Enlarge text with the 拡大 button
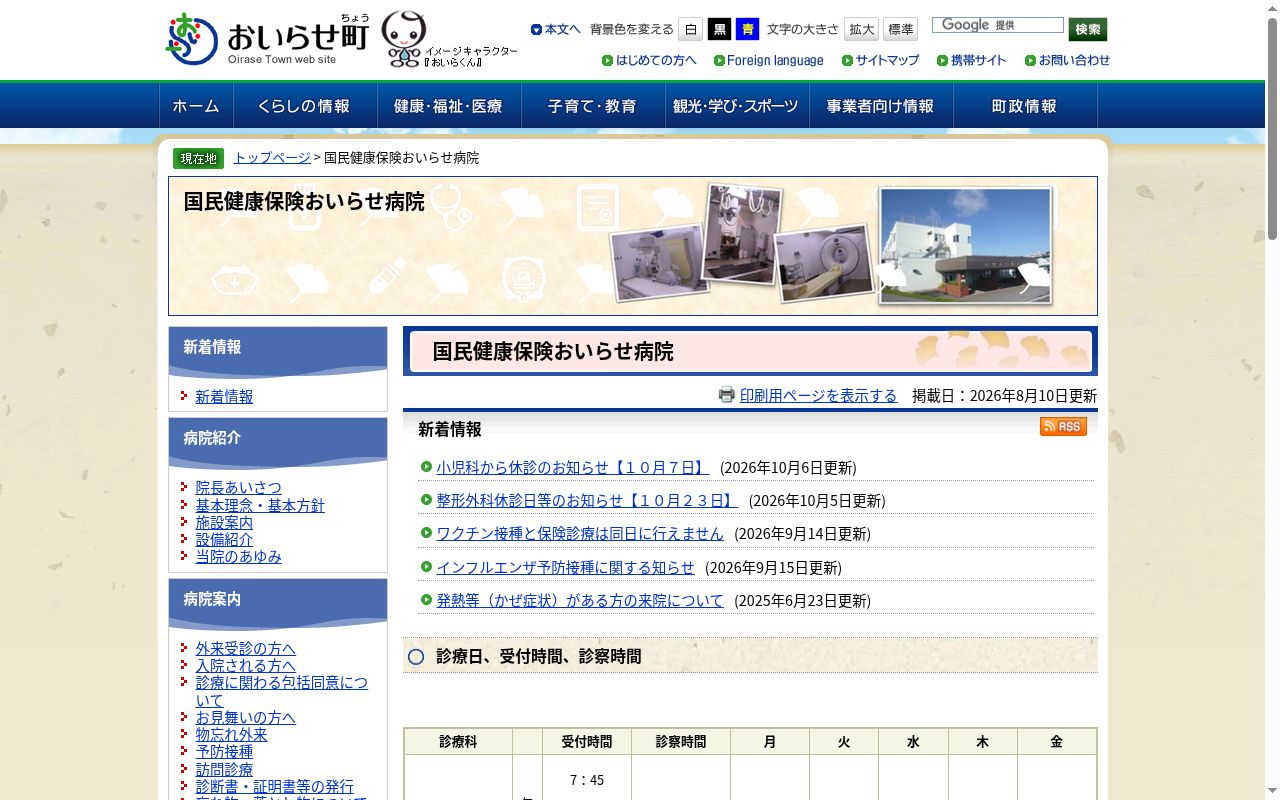Screen dimensions: 1280x800 point(861,29)
